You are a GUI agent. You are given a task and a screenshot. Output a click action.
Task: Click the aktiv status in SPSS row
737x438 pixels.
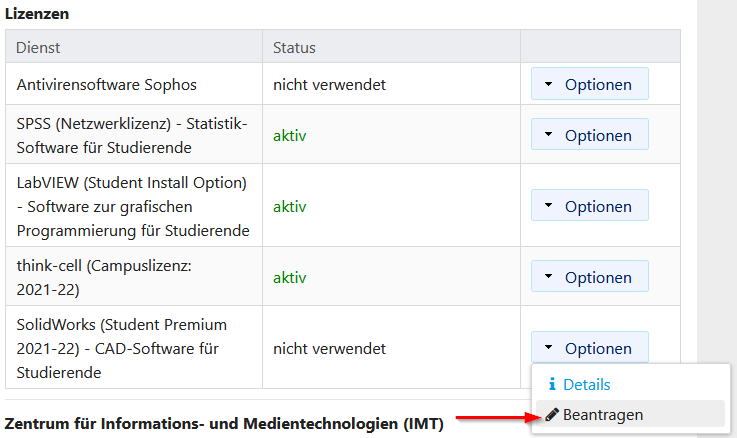tap(290, 135)
